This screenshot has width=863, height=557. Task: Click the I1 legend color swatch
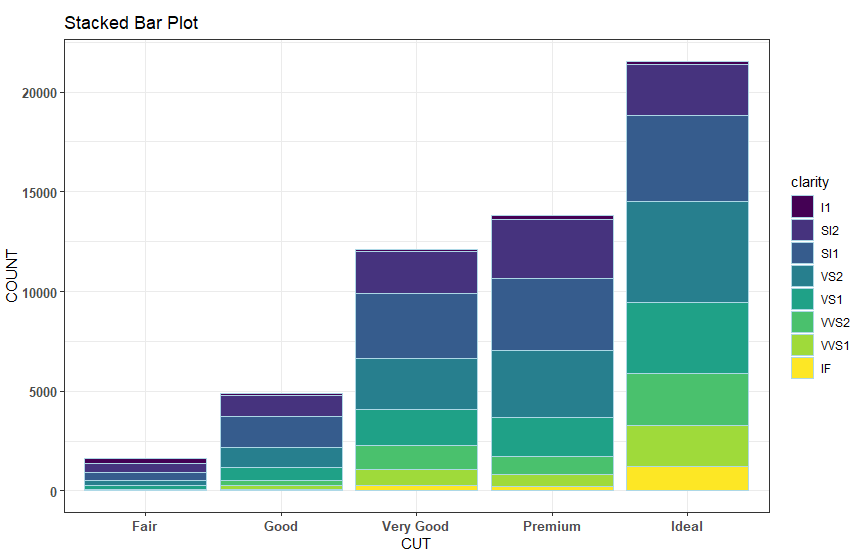[802, 207]
